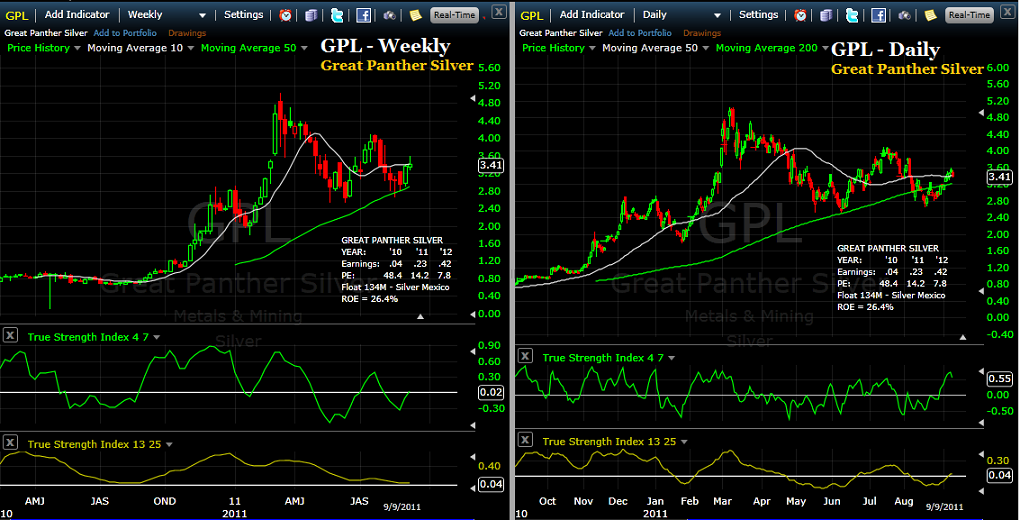Click the GPL ticker symbol in Daily chart
1020x520 pixels.
(x=532, y=15)
